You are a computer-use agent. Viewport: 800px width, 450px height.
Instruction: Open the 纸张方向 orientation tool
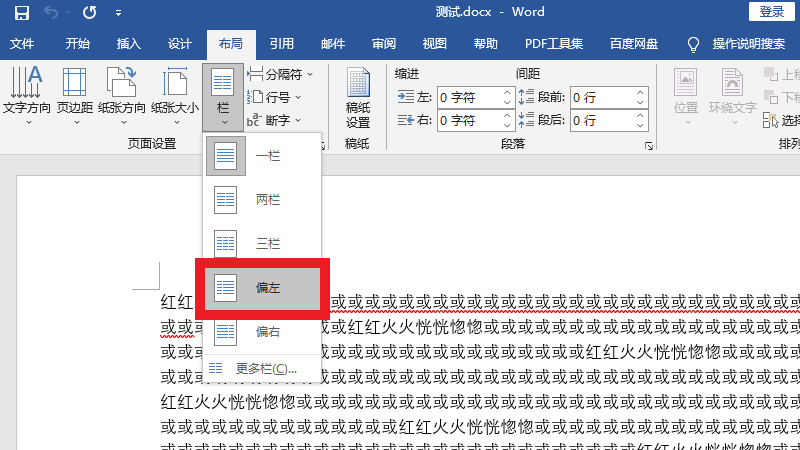click(122, 94)
